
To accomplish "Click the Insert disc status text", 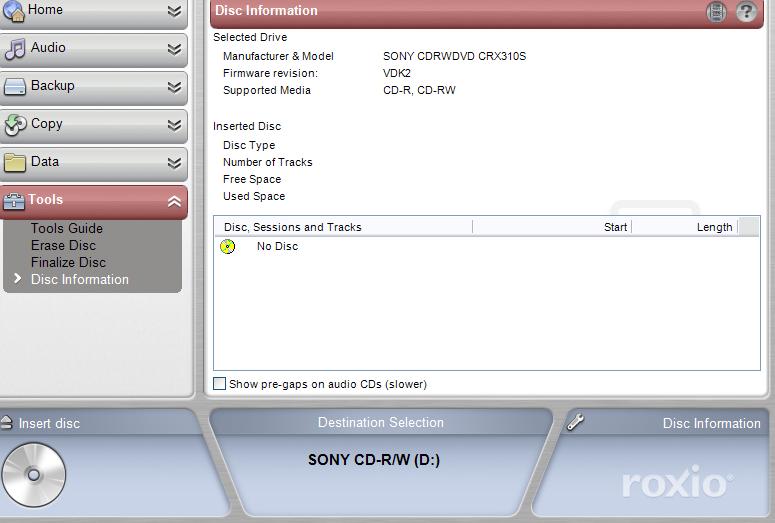I will tap(49, 424).
